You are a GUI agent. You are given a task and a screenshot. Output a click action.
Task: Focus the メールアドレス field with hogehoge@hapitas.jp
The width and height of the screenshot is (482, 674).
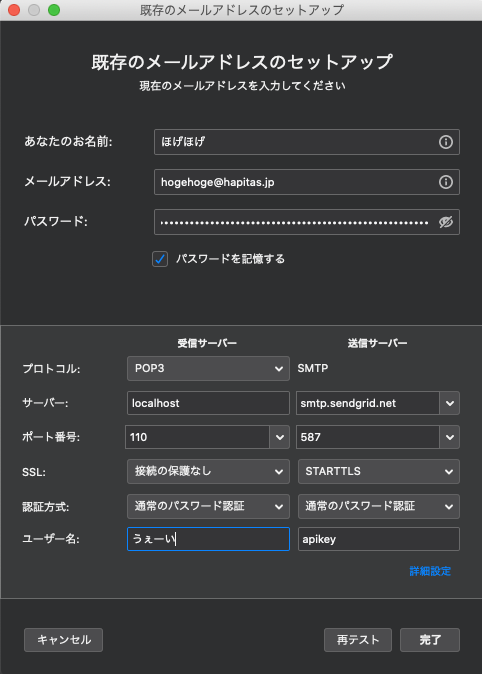[x=307, y=182]
